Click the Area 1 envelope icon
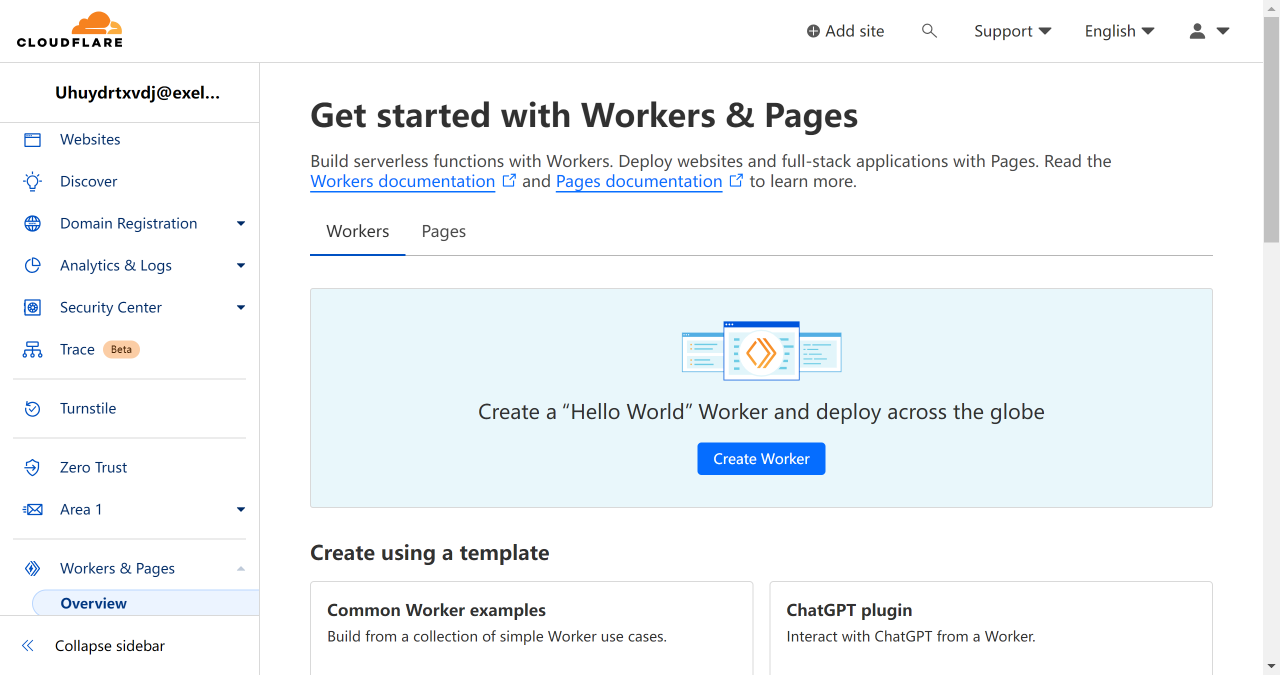The width and height of the screenshot is (1280, 675). [33, 510]
